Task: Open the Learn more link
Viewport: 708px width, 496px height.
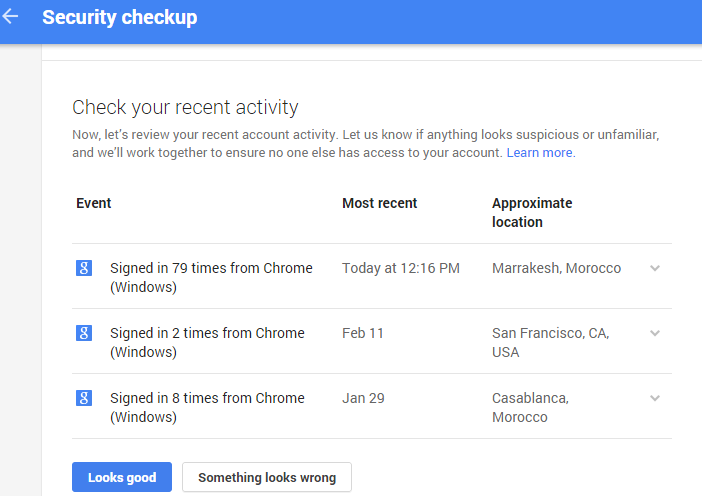Action: point(540,153)
